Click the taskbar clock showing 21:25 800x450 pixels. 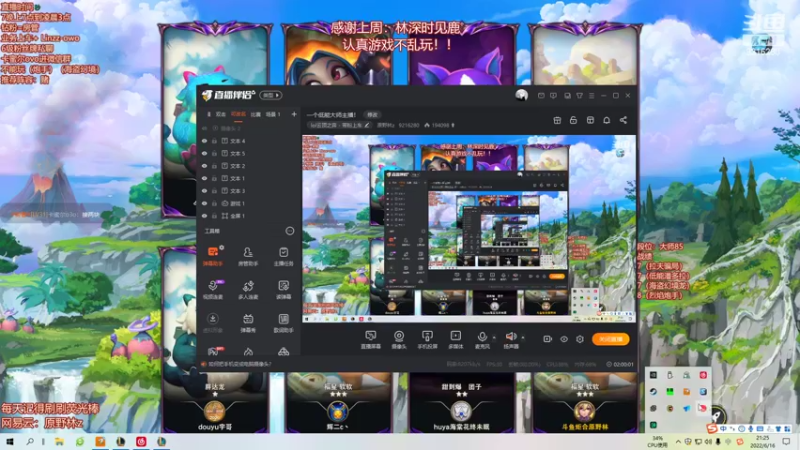coord(762,442)
